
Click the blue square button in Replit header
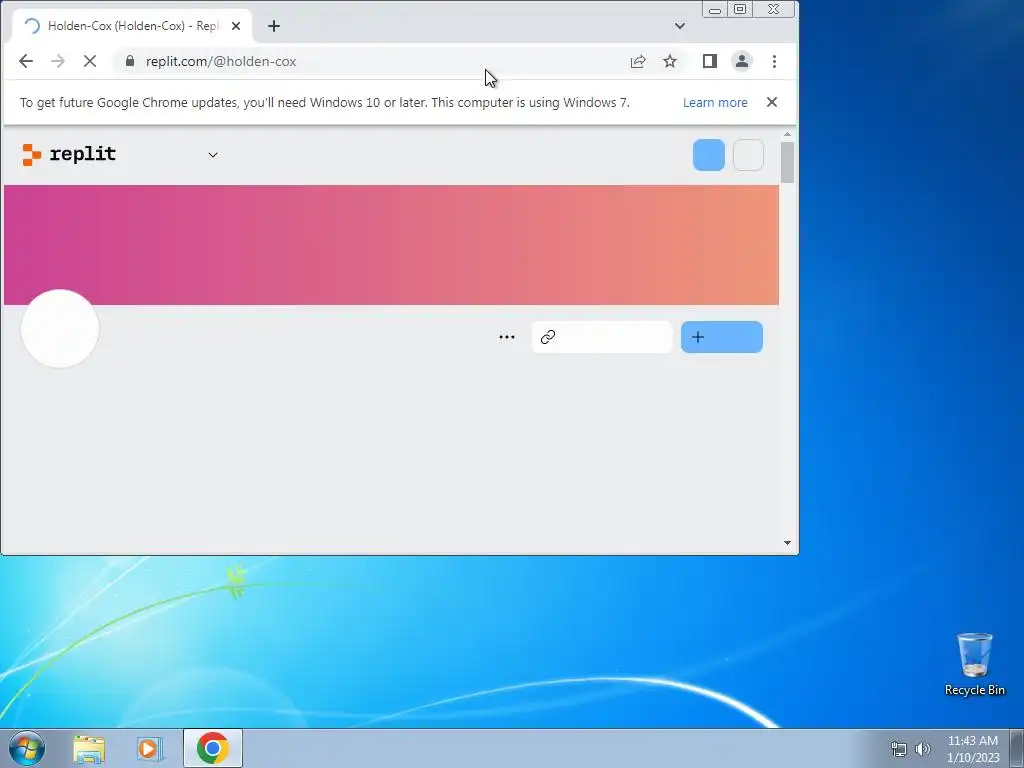pos(709,155)
